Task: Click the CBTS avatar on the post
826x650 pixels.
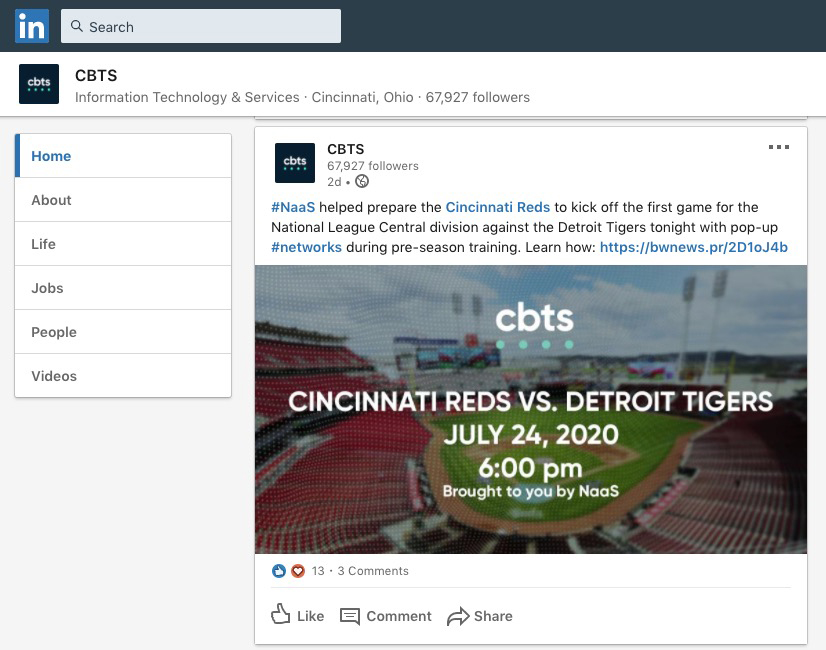Action: 295,163
